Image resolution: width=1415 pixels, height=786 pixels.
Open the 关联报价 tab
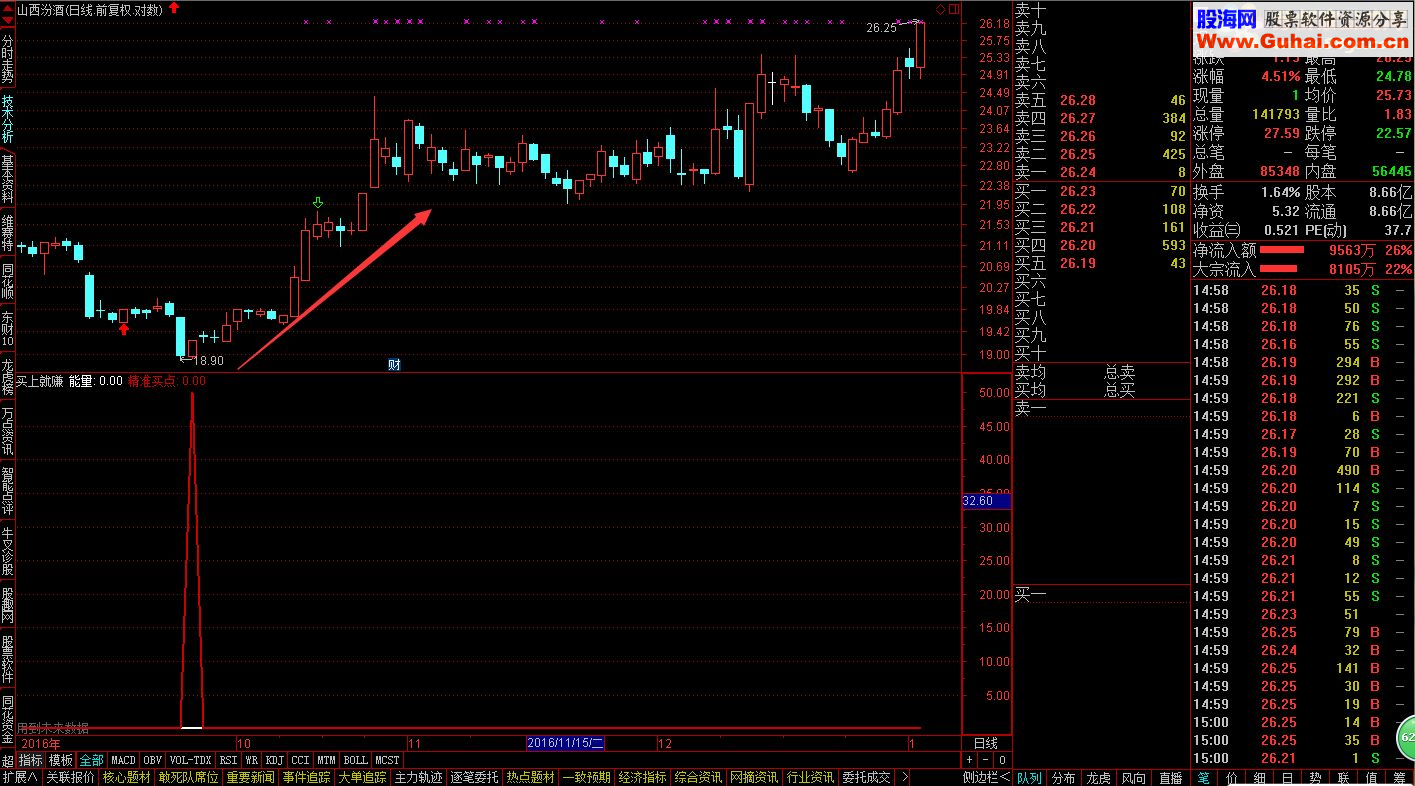coord(70,778)
